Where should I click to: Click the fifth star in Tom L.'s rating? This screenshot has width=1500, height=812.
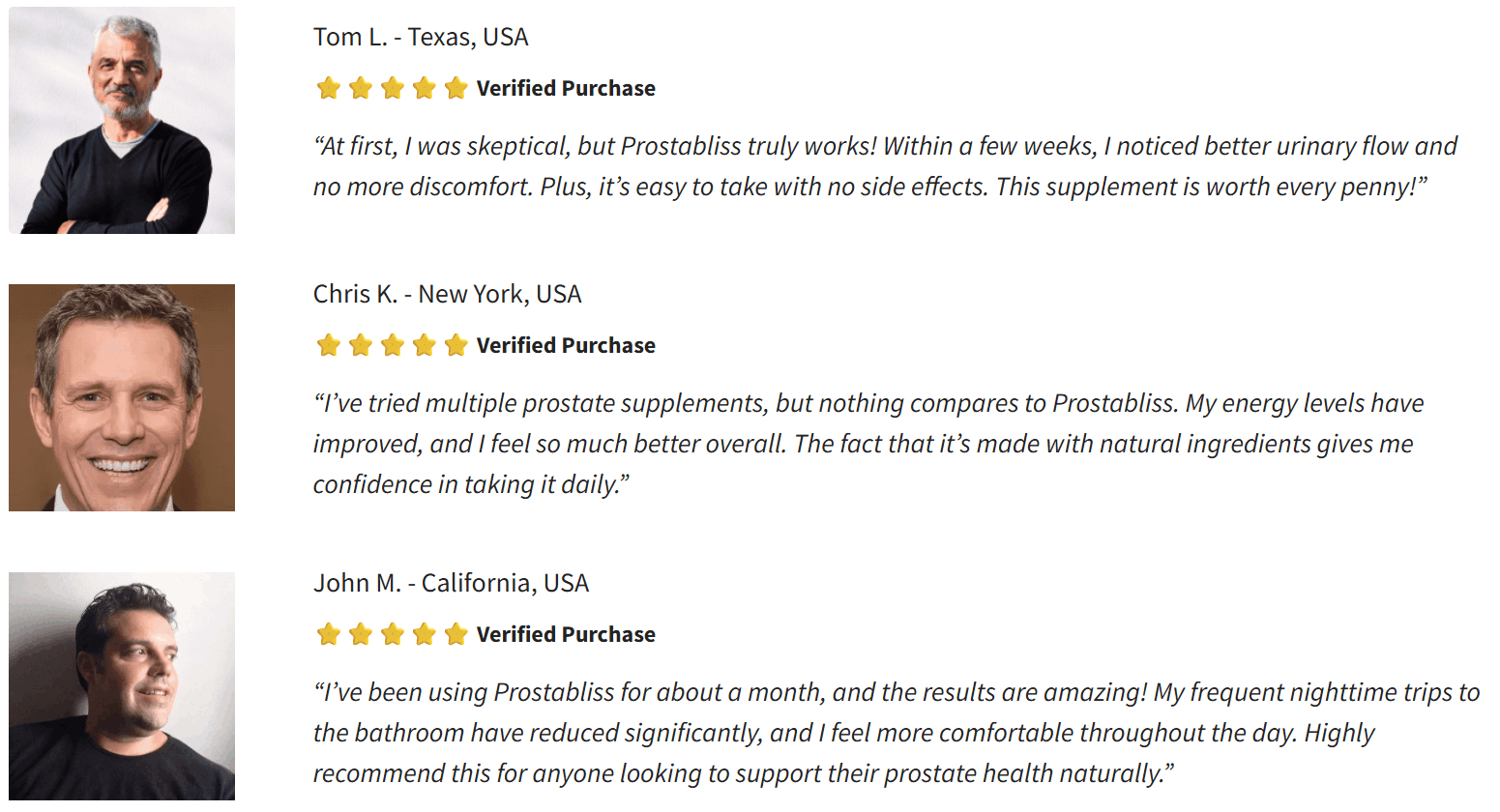point(456,89)
